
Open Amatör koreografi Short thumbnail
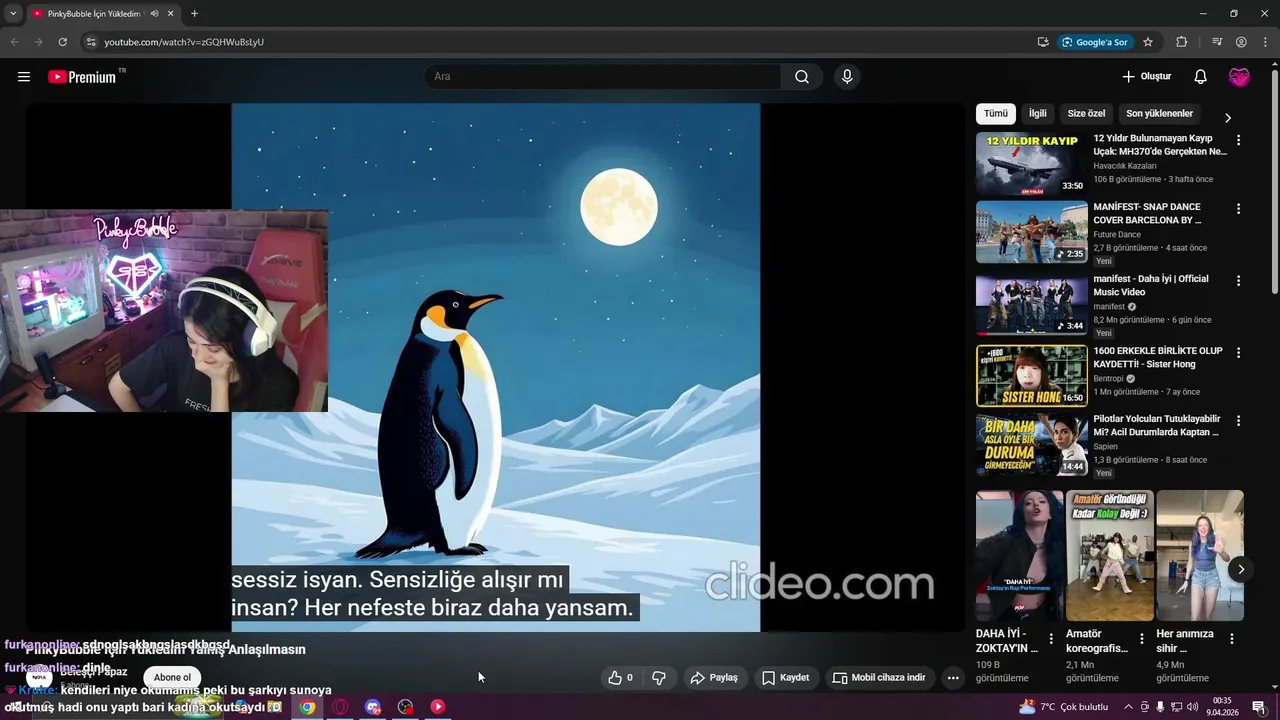pyautogui.click(x=1110, y=555)
